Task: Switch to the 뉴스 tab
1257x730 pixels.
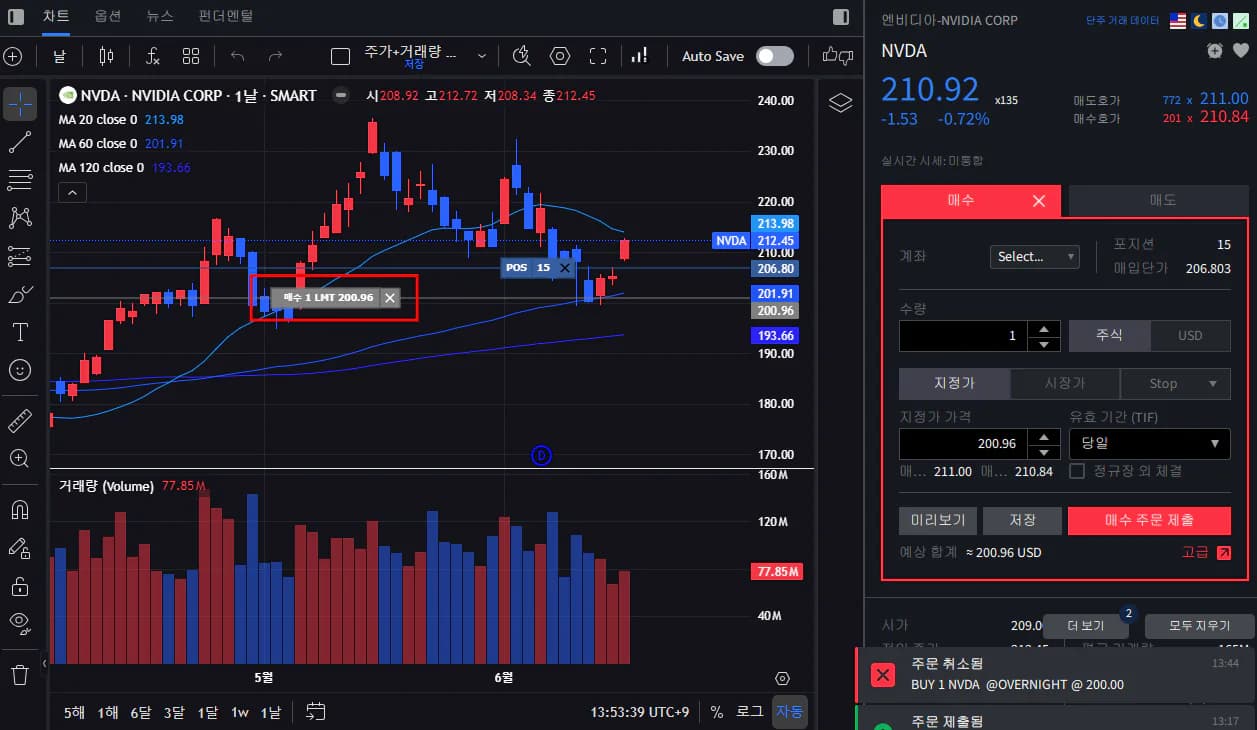Action: [159, 16]
